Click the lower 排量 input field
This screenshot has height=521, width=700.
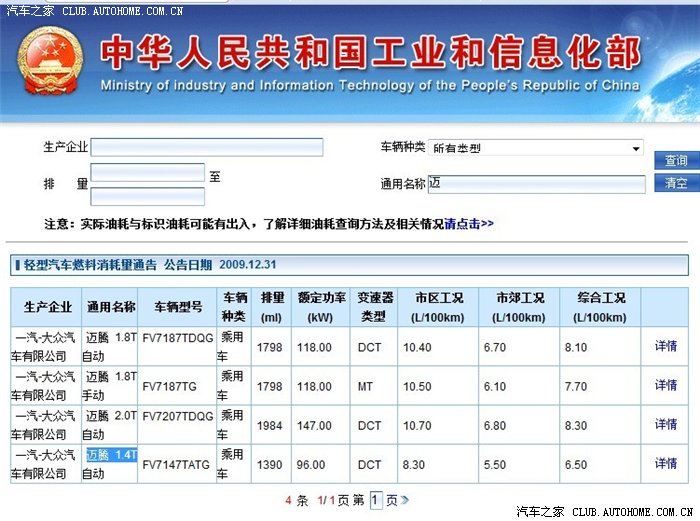(147, 196)
